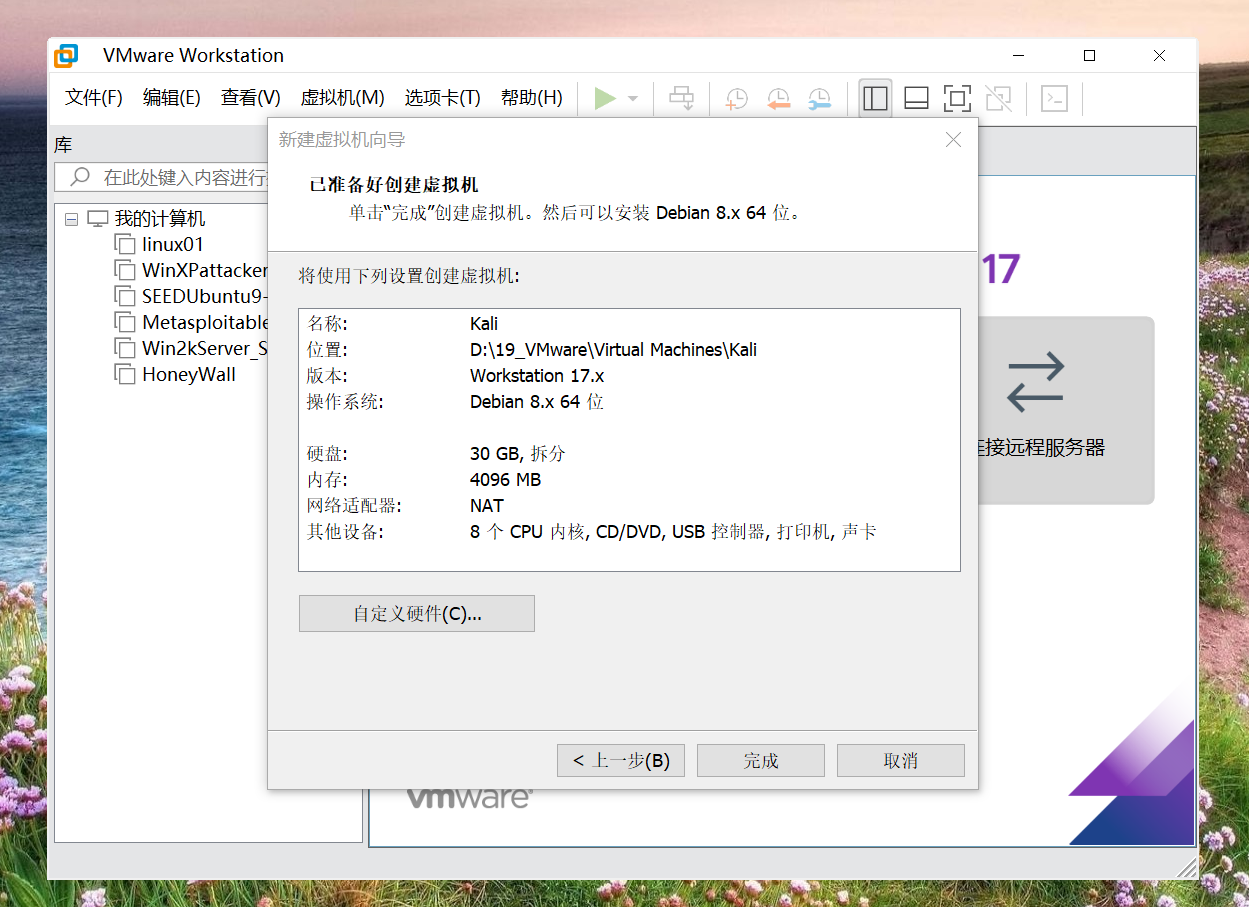Take a snapshot using the clock-plus icon
The height and width of the screenshot is (907, 1249).
pos(736,97)
